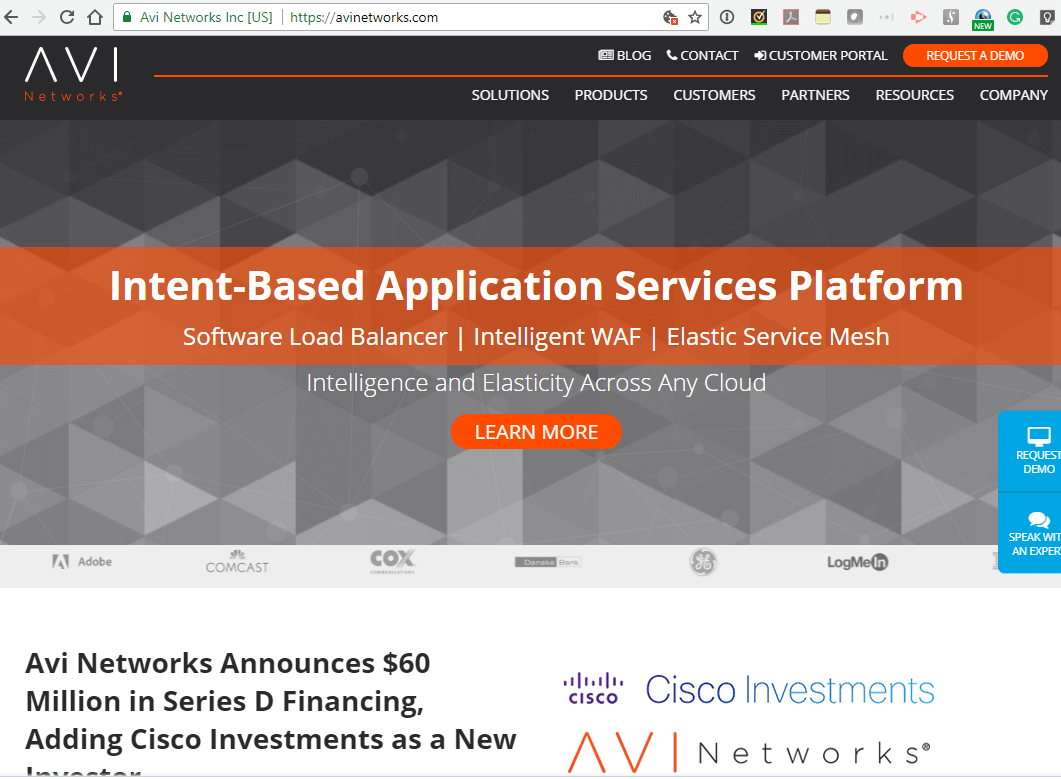Reload the page using the refresh icon

(66, 17)
